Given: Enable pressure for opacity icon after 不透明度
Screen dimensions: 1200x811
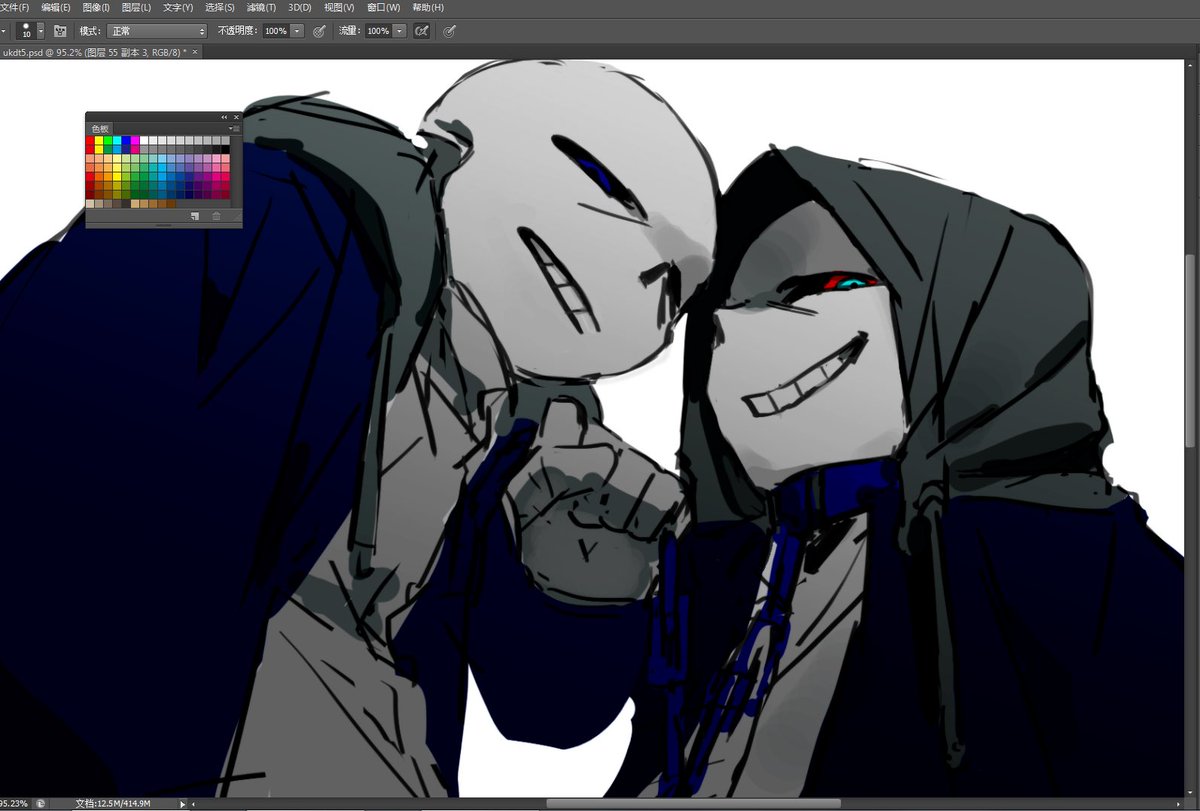Looking at the screenshot, I should 319,31.
